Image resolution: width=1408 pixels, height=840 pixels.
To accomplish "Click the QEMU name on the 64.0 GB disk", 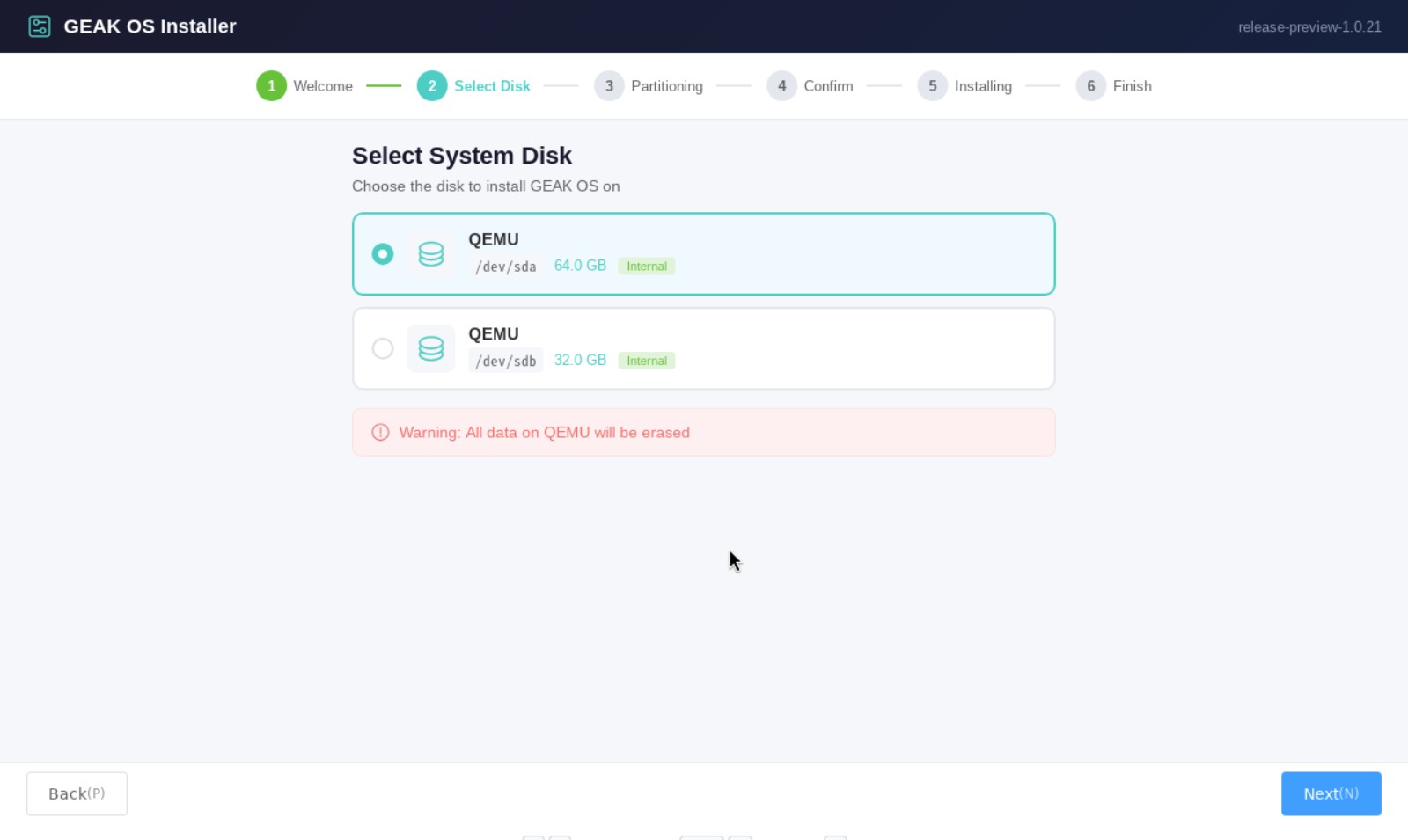I will [494, 239].
